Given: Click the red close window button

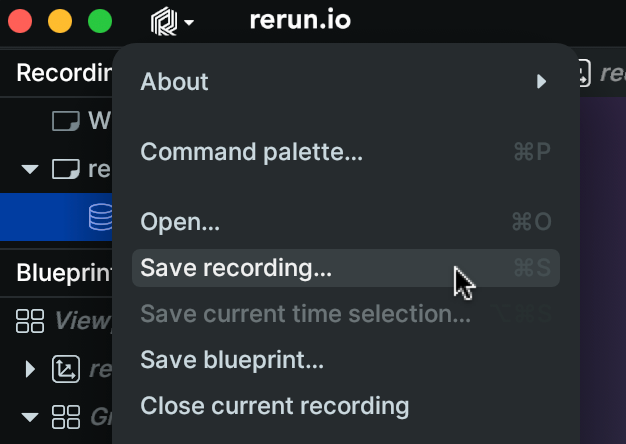Looking at the screenshot, I should [20, 21].
